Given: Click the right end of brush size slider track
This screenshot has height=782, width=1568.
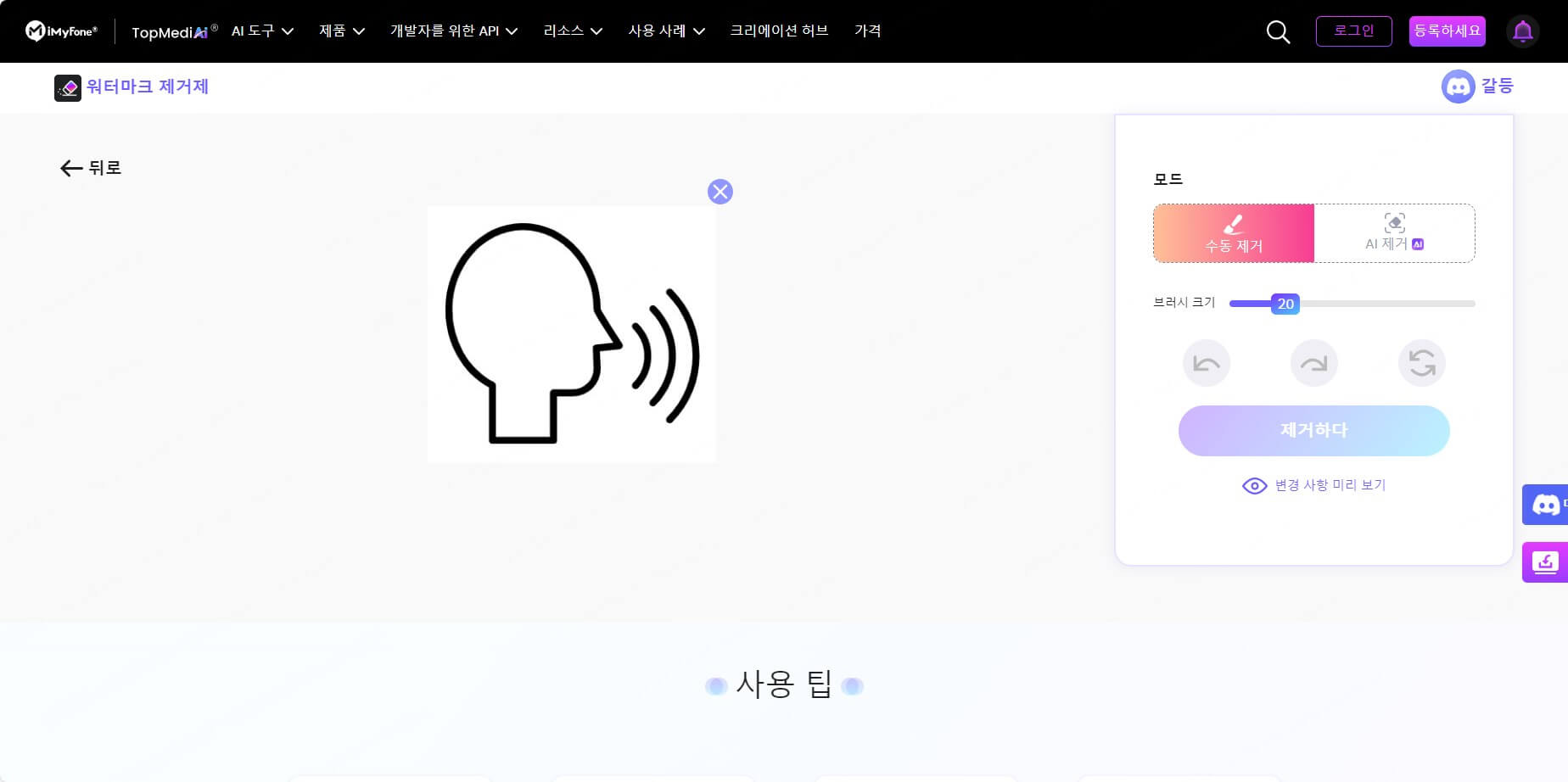Looking at the screenshot, I should 1472,304.
